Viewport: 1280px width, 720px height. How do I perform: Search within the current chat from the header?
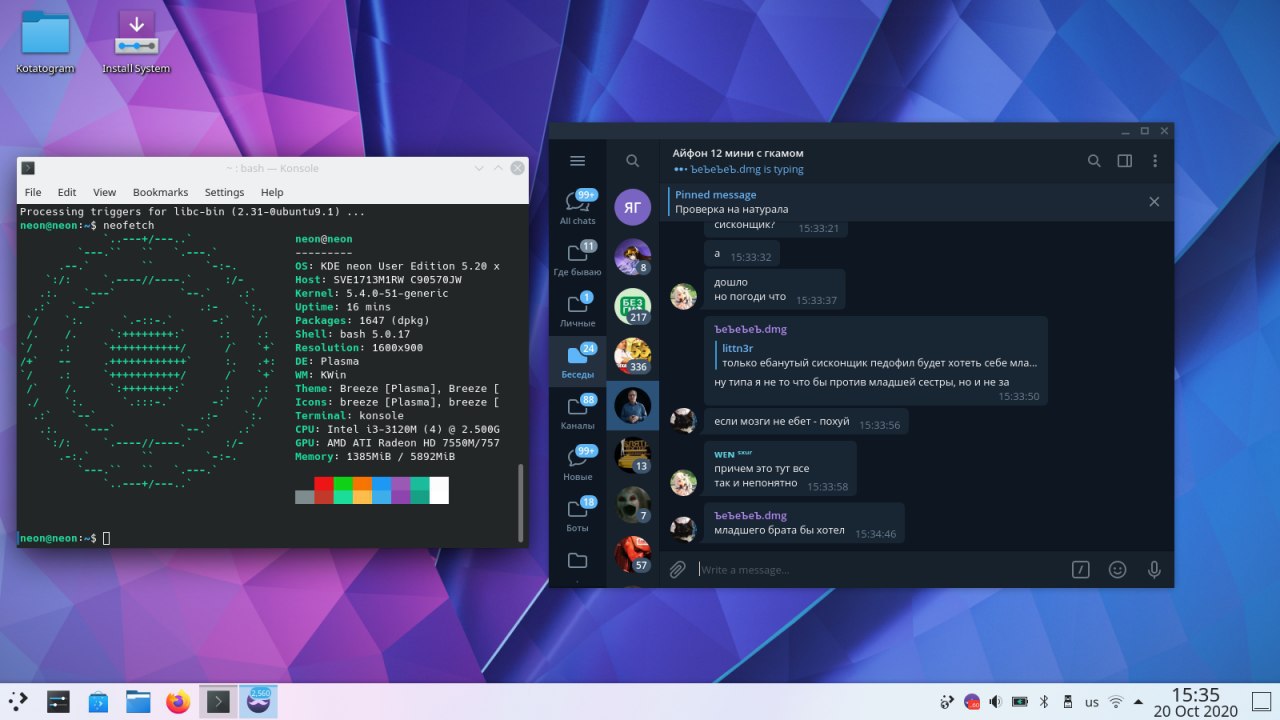1094,161
